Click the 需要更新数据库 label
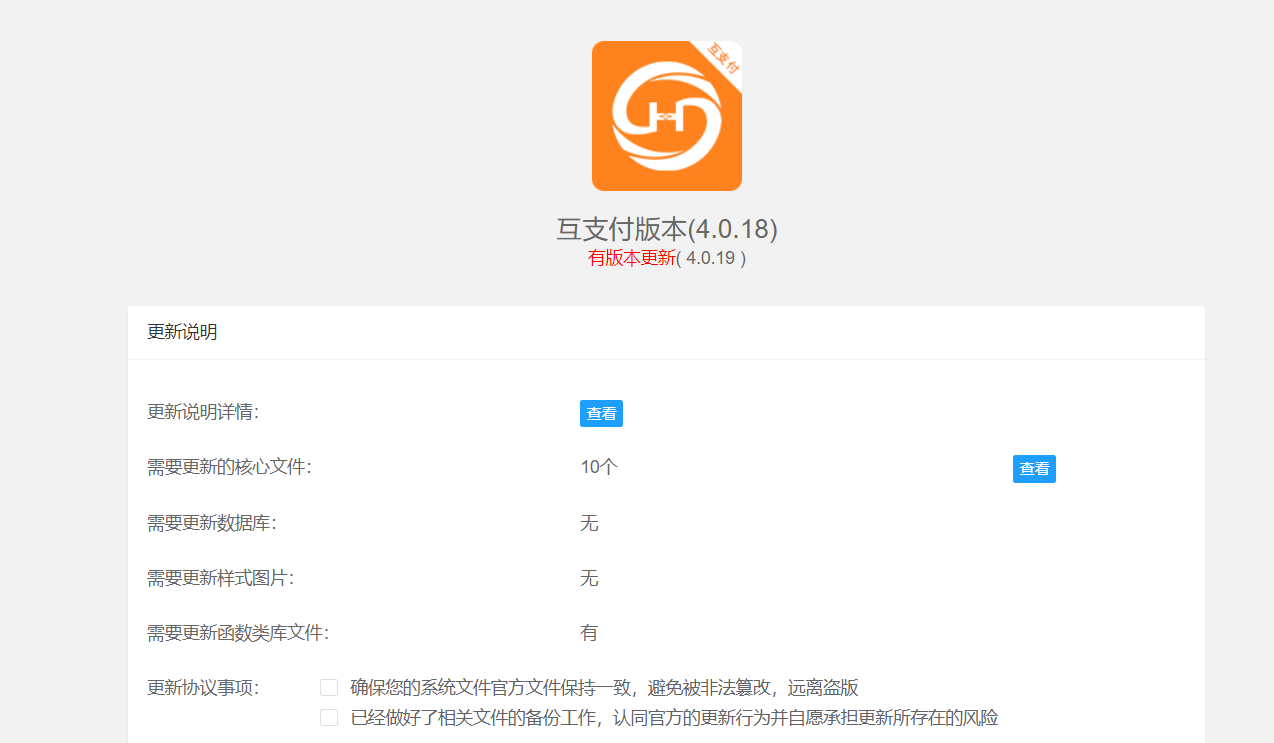This screenshot has width=1274, height=743. 212,523
